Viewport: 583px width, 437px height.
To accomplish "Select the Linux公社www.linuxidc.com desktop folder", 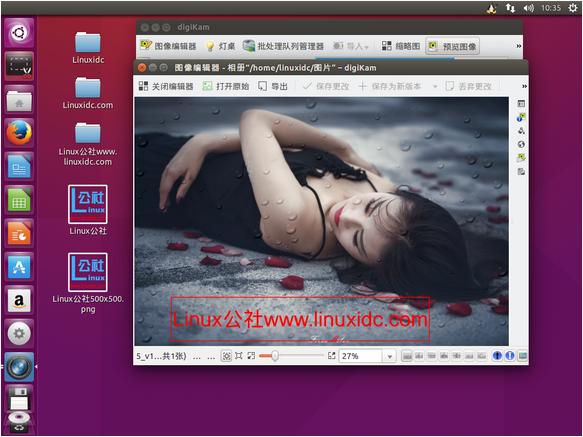I will 88,144.
